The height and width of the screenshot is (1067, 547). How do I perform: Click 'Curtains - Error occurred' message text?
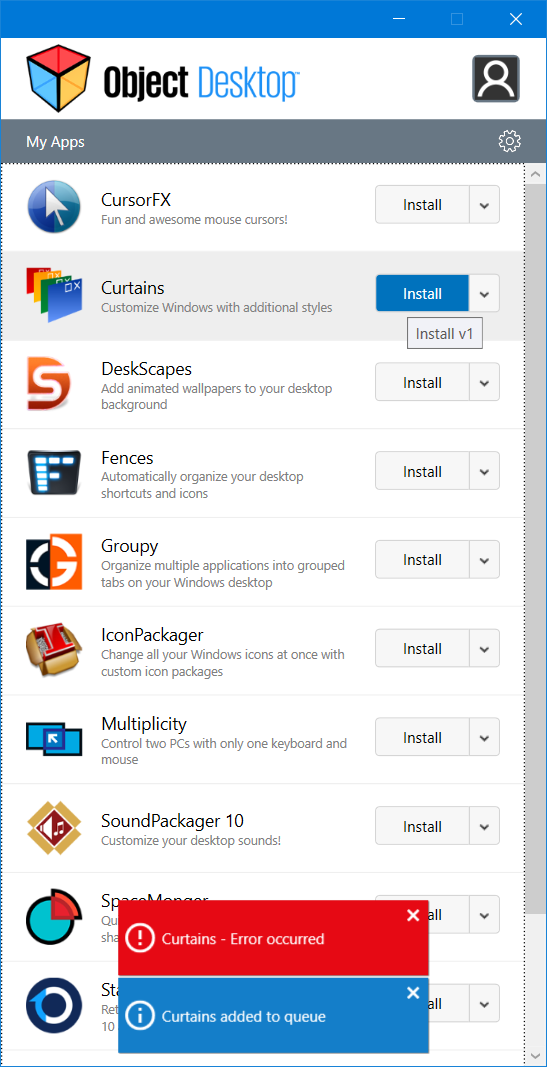point(243,939)
